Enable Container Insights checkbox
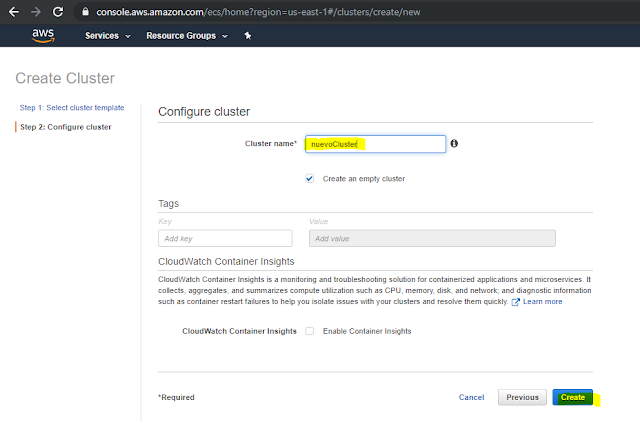 tap(309, 331)
